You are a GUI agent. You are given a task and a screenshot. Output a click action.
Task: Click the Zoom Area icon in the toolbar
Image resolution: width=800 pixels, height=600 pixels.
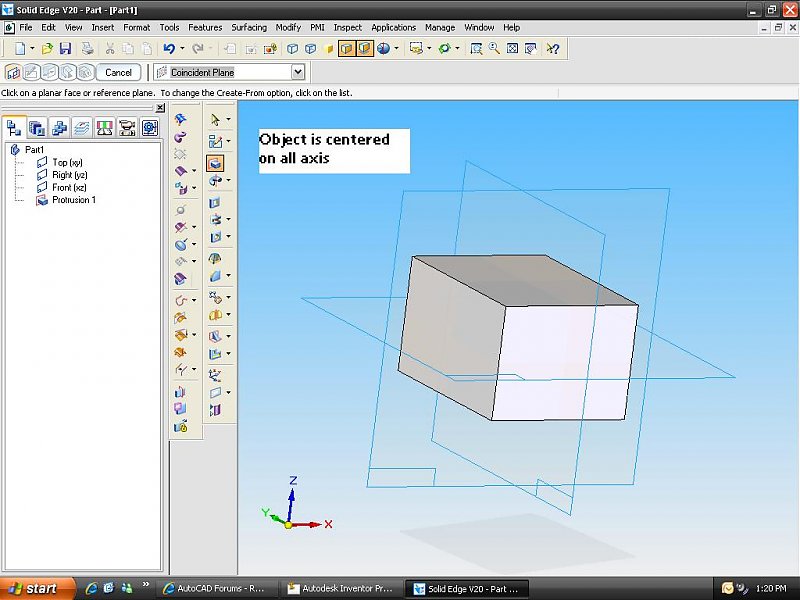tap(477, 48)
